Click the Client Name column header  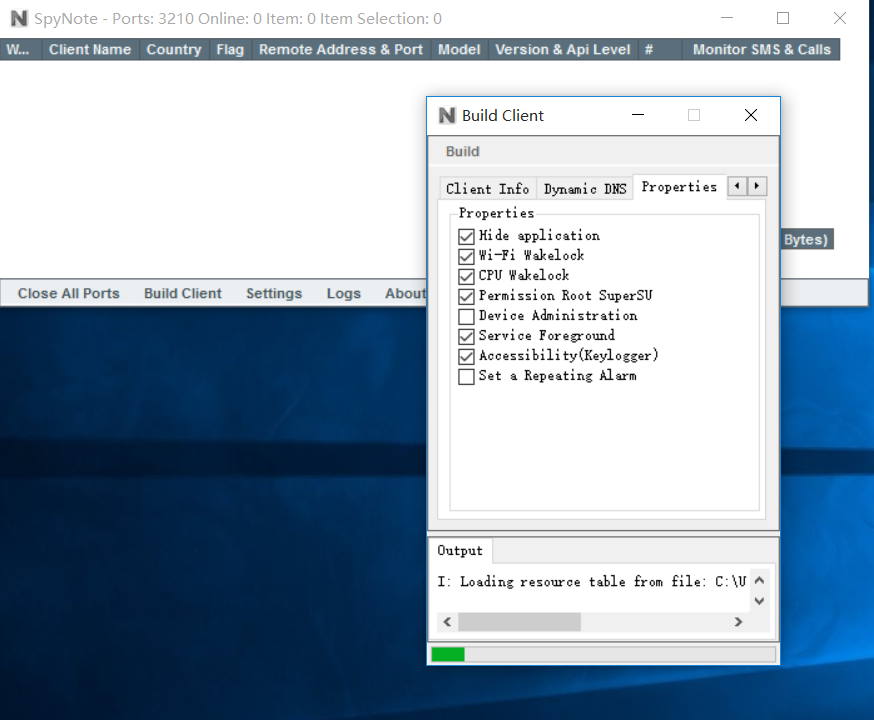pyautogui.click(x=90, y=50)
